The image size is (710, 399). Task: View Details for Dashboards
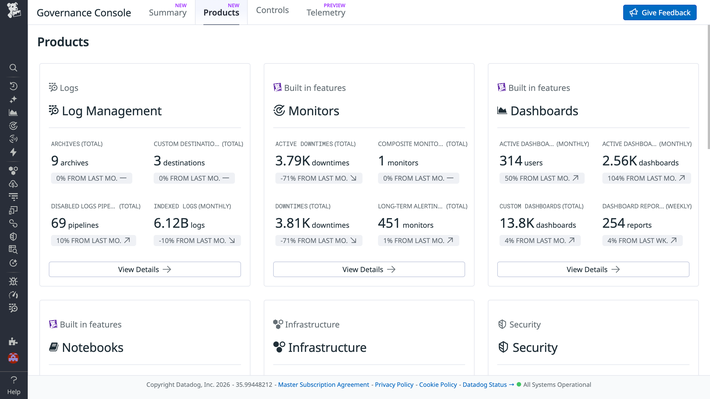pos(593,269)
